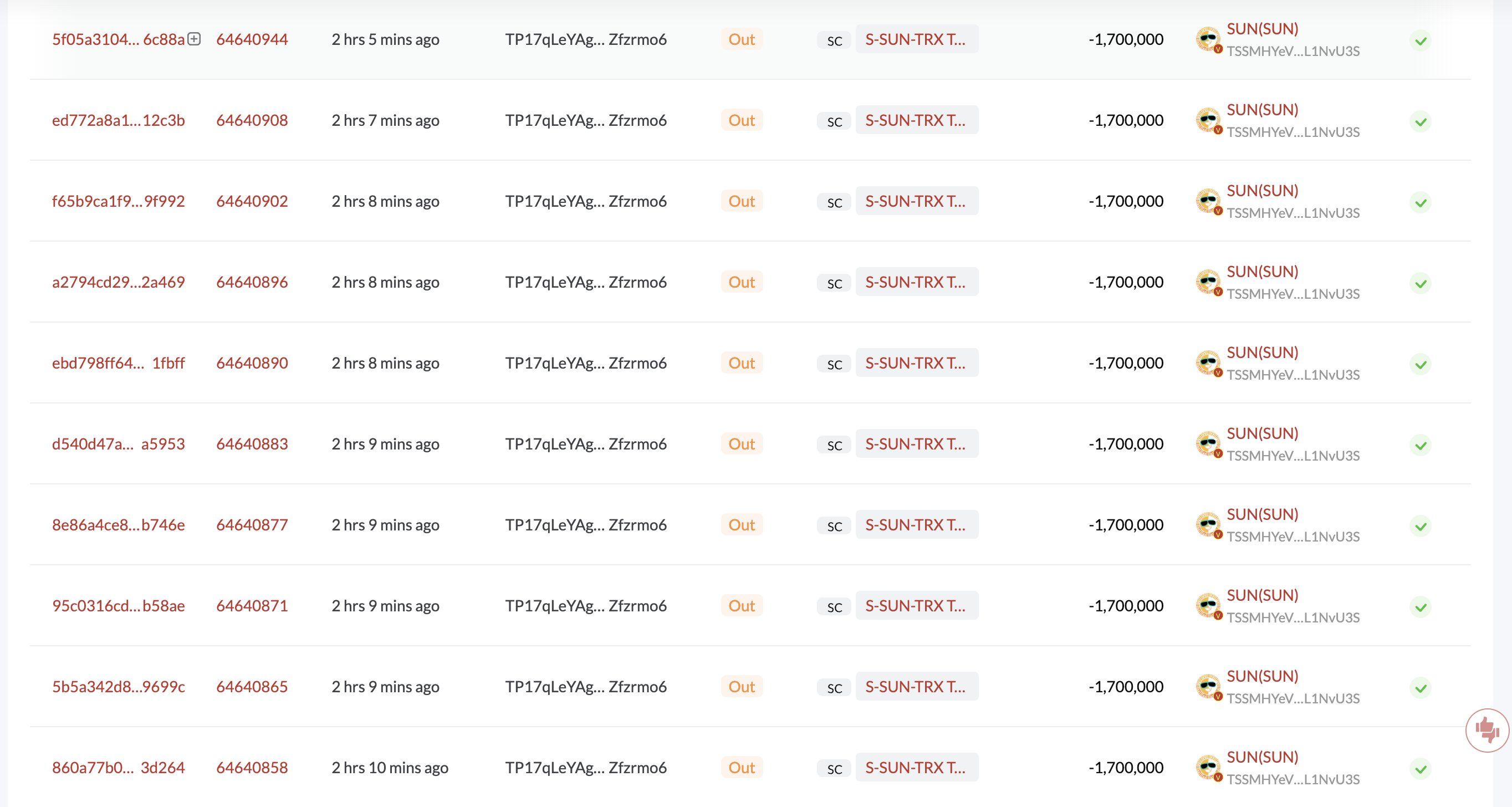Viewport: 1512px width, 807px height.
Task: Click green checkmark status in block 64640944 row
Action: 1421,41
